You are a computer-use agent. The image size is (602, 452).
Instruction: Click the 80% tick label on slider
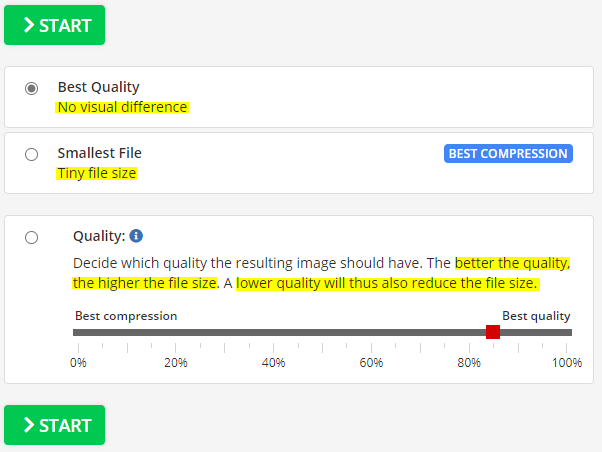[469, 362]
